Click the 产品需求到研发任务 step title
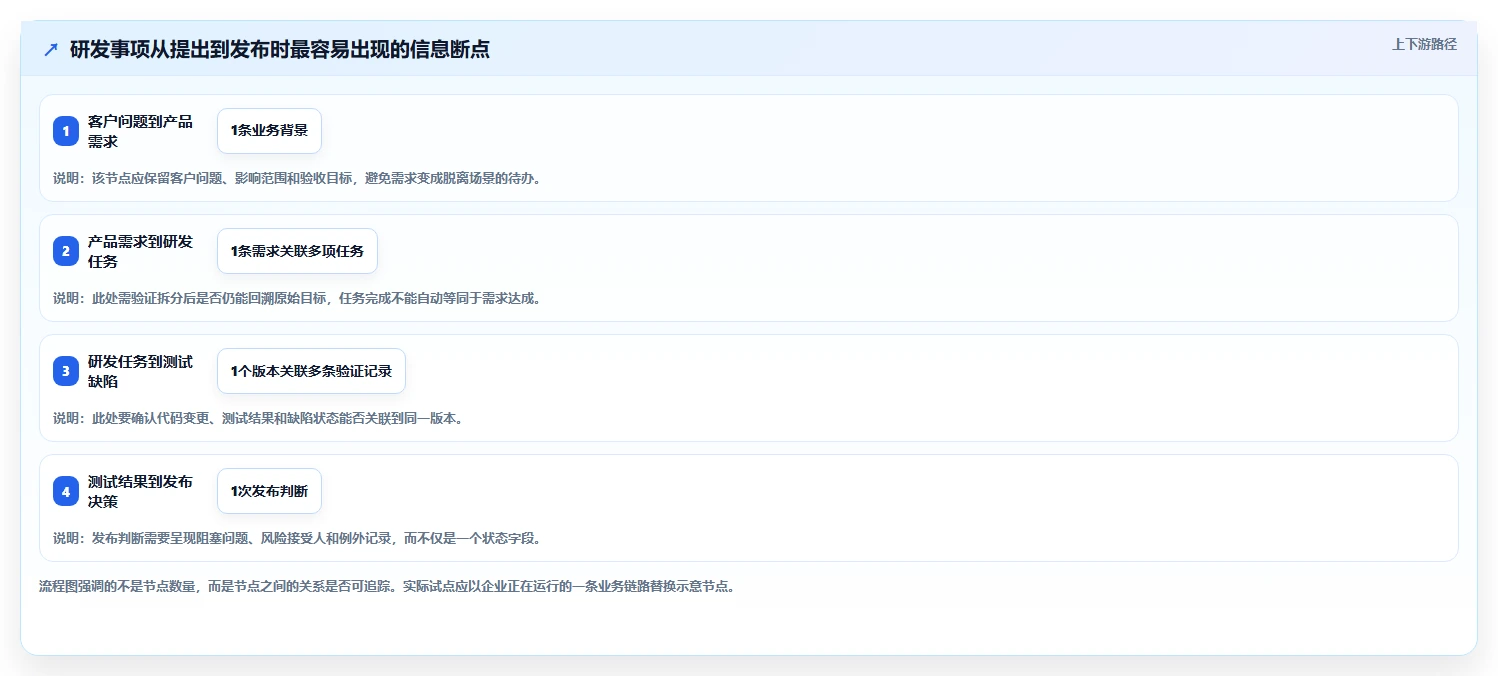 tap(141, 251)
